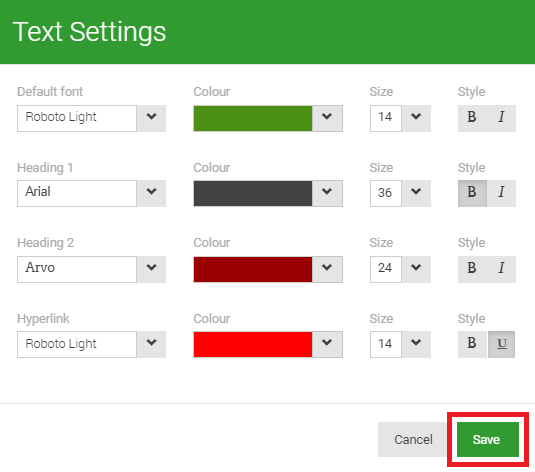The width and height of the screenshot is (535, 472).
Task: Click the green Default font colour swatch
Action: (x=253, y=118)
